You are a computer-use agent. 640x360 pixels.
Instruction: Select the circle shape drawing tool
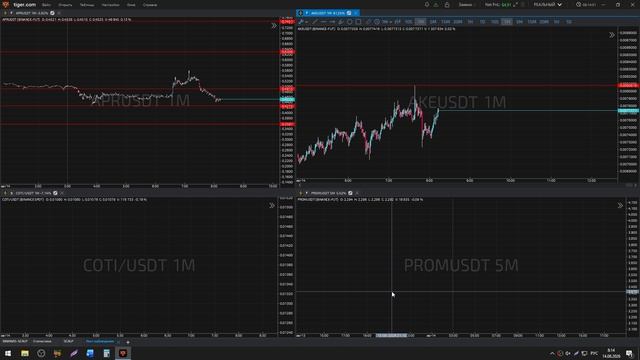pos(350,22)
